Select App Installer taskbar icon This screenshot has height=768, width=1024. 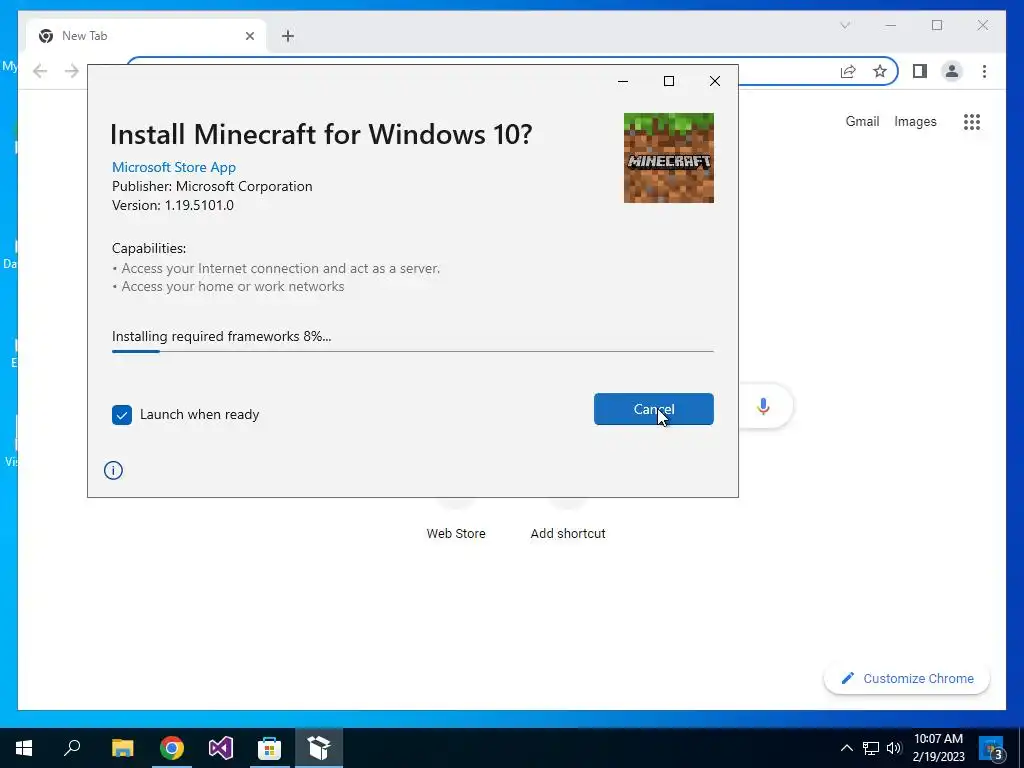(319, 748)
